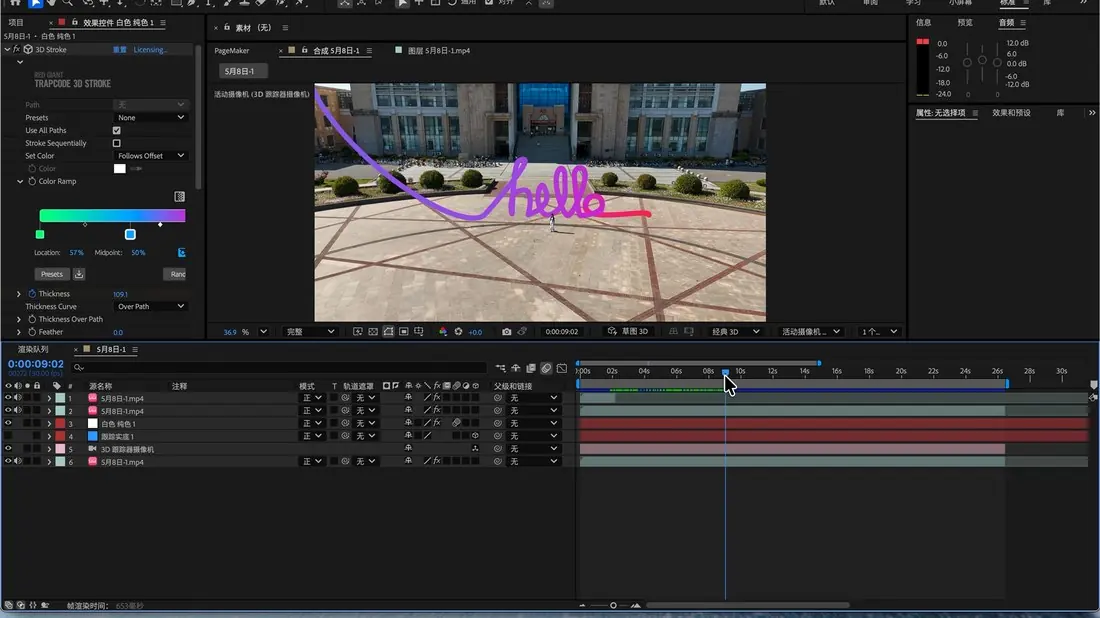Show the hidden 跟踪实底 1 layer
This screenshot has height=618, width=1100.
click(8, 436)
